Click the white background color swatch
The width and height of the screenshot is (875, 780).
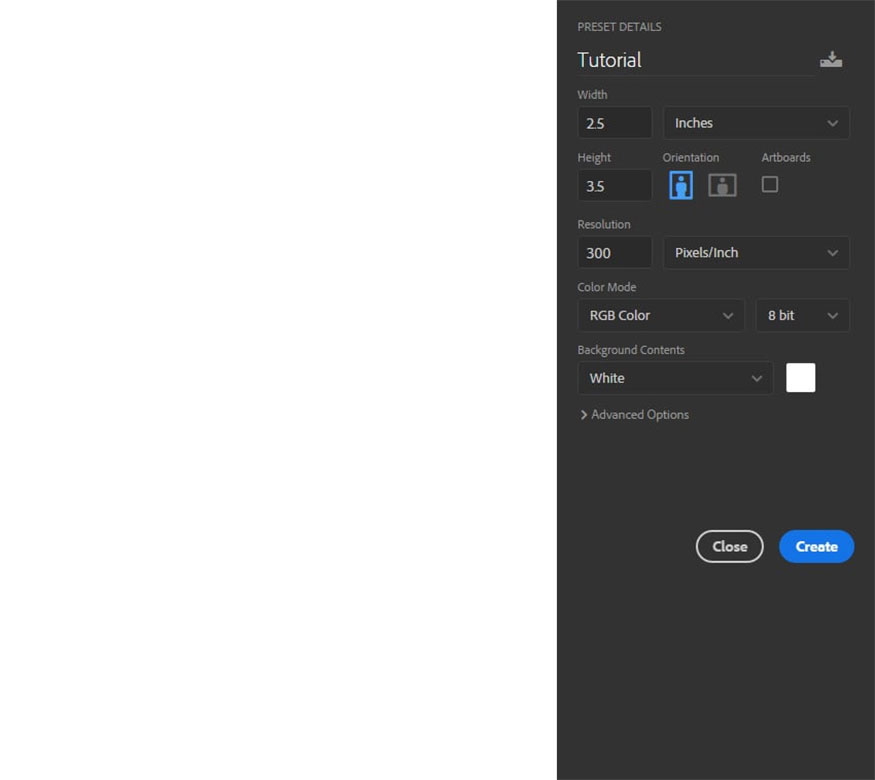801,378
